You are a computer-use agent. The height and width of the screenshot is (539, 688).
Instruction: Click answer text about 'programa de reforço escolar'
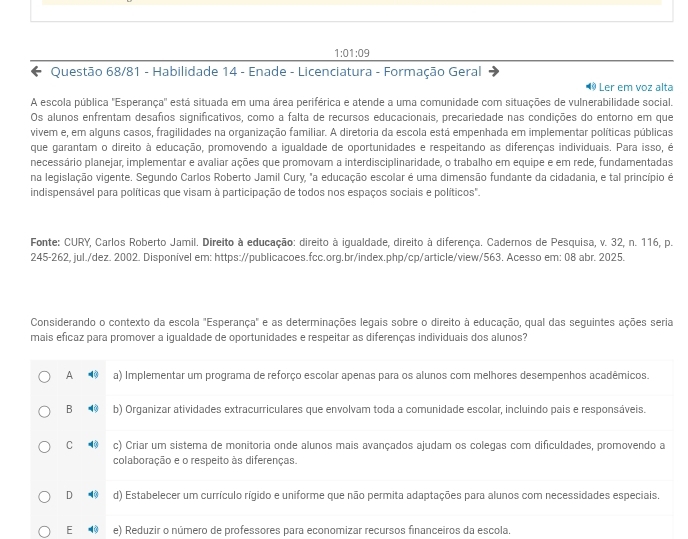(x=380, y=376)
